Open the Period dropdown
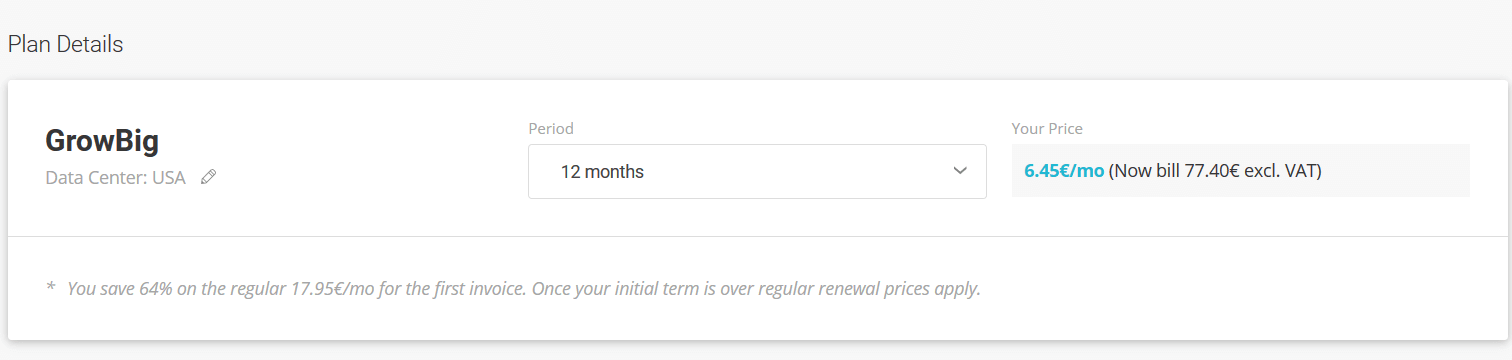 (757, 171)
